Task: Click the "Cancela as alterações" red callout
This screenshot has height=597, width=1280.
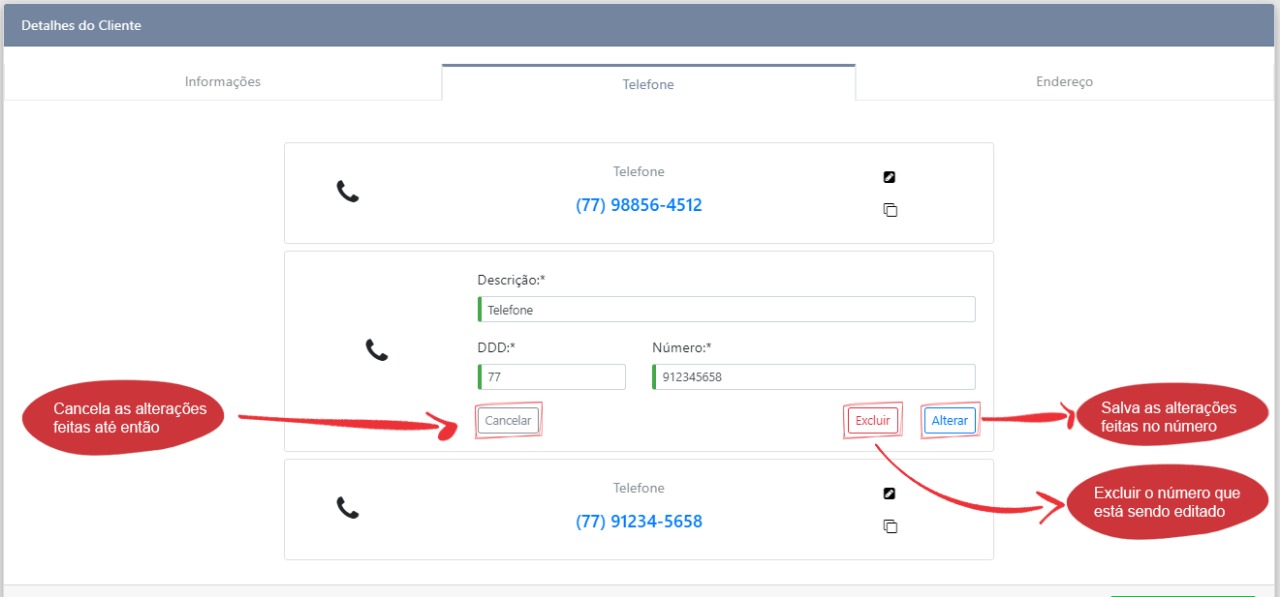Action: coord(130,418)
